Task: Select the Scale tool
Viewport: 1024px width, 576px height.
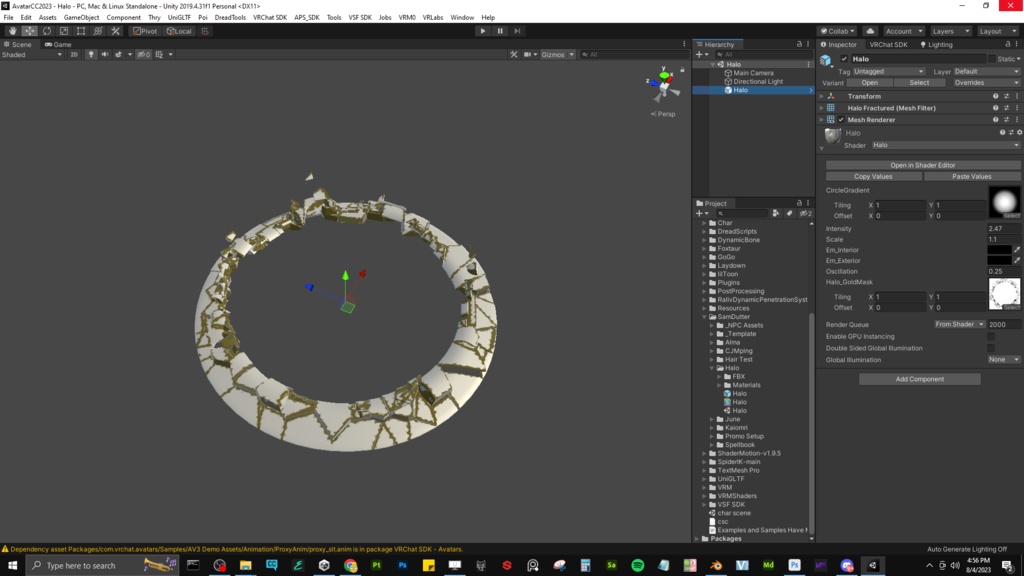Action: pos(63,31)
